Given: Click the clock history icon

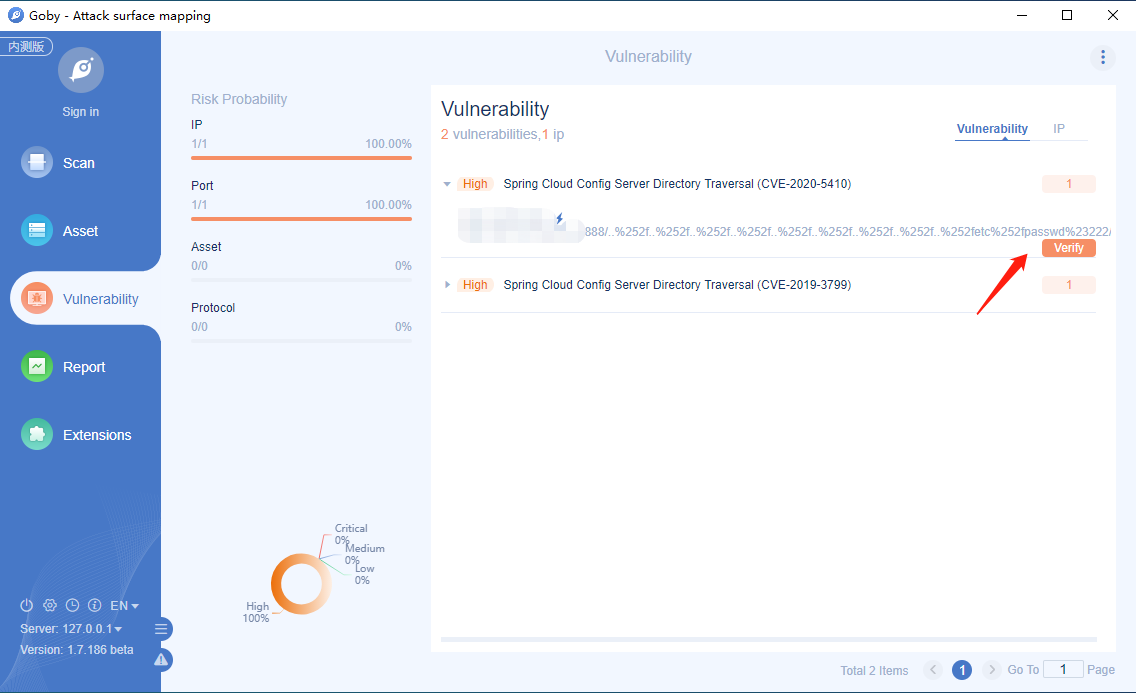Looking at the screenshot, I should tap(72, 605).
